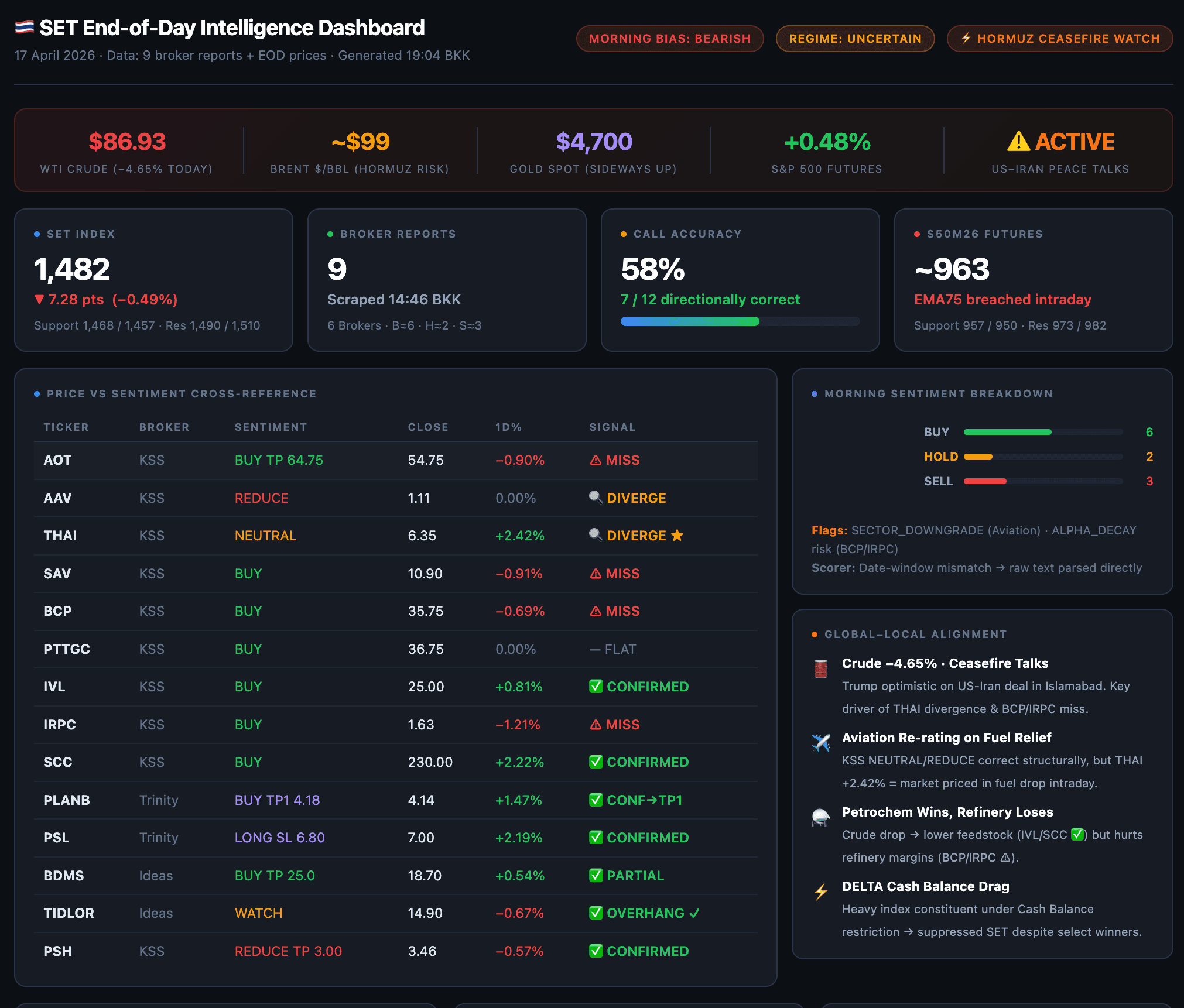Click the ~$99 Brent value
The height and width of the screenshot is (1008, 1184).
[x=360, y=142]
